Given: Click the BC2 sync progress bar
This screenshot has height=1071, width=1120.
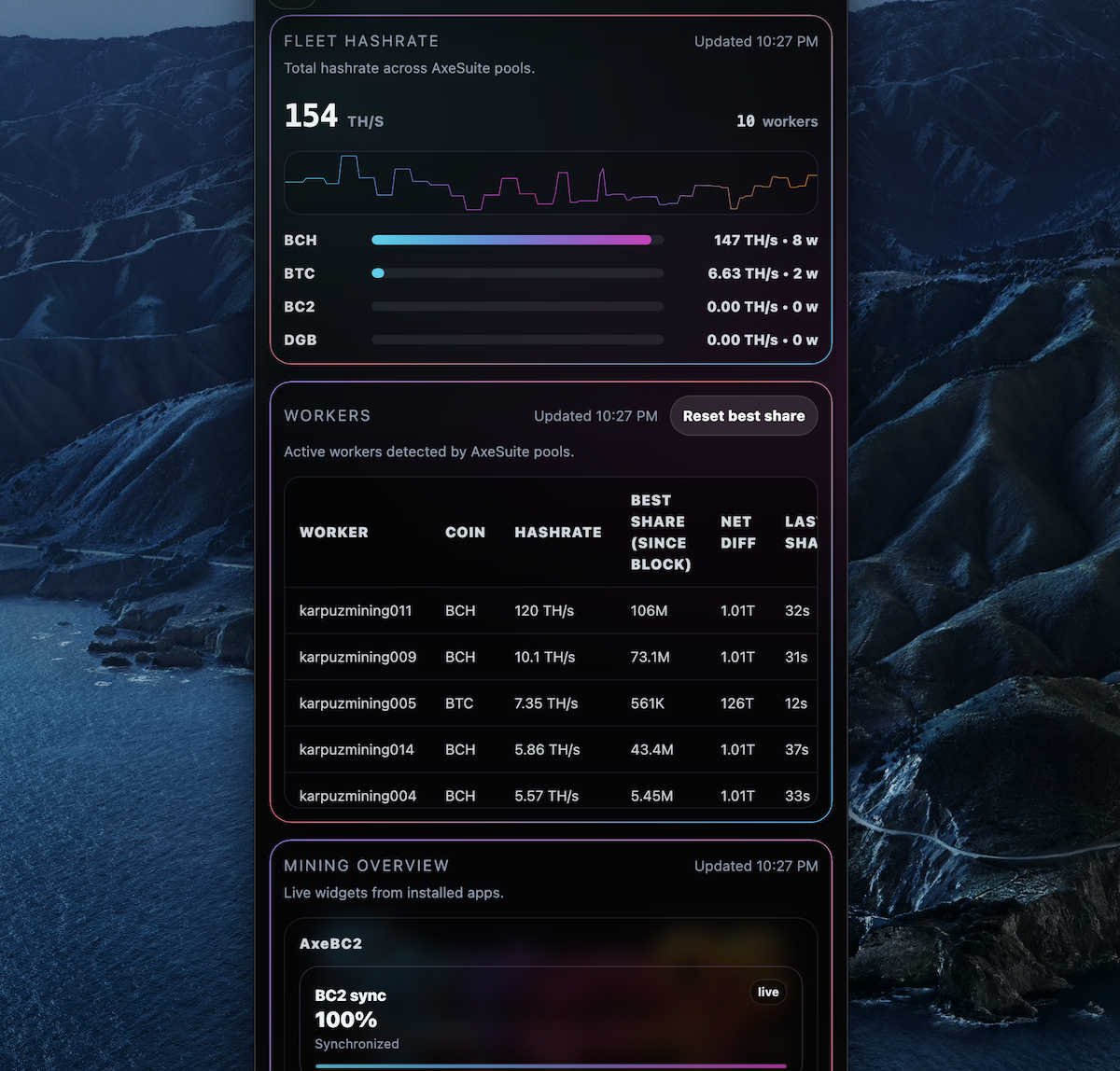Looking at the screenshot, I should [551, 1065].
